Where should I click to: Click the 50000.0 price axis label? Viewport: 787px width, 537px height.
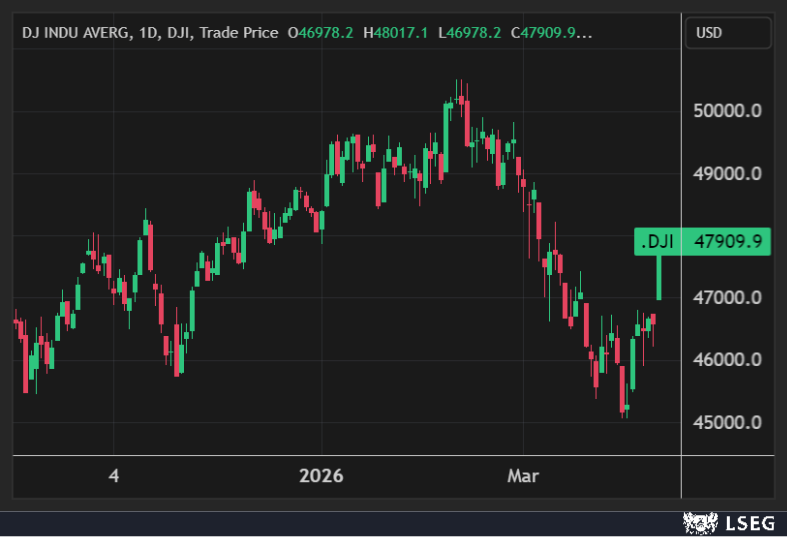coord(727,111)
